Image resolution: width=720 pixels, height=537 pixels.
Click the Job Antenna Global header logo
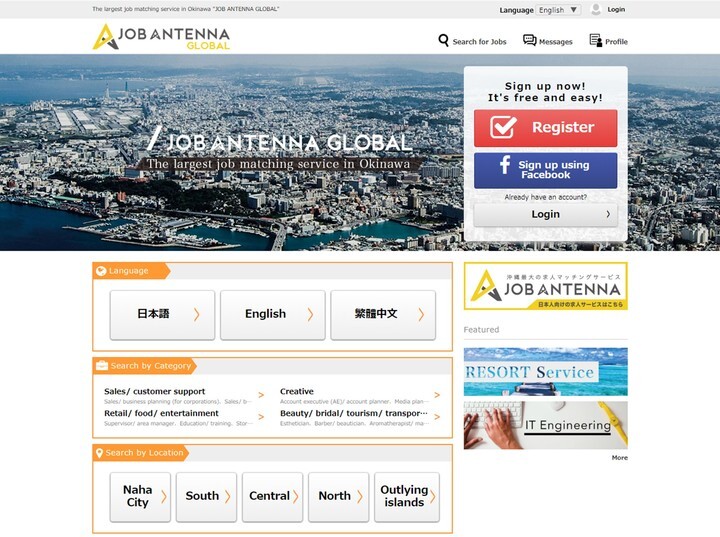161,37
